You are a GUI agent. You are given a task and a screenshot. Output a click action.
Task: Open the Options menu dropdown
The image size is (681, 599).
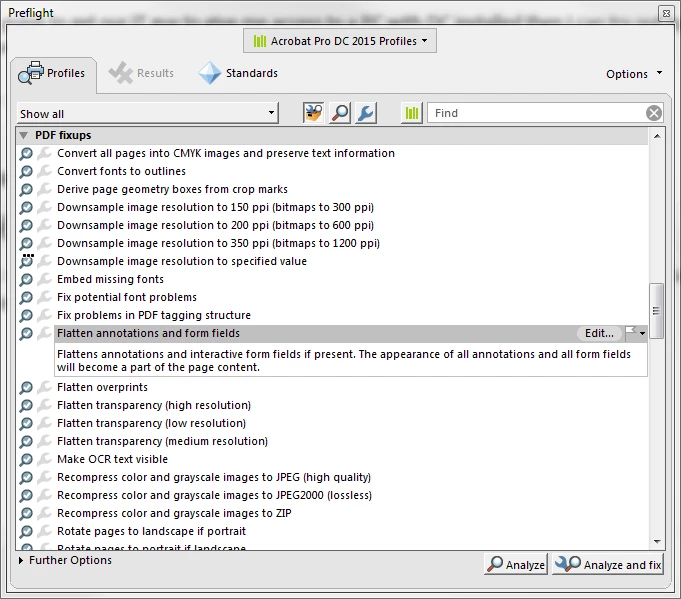point(634,74)
